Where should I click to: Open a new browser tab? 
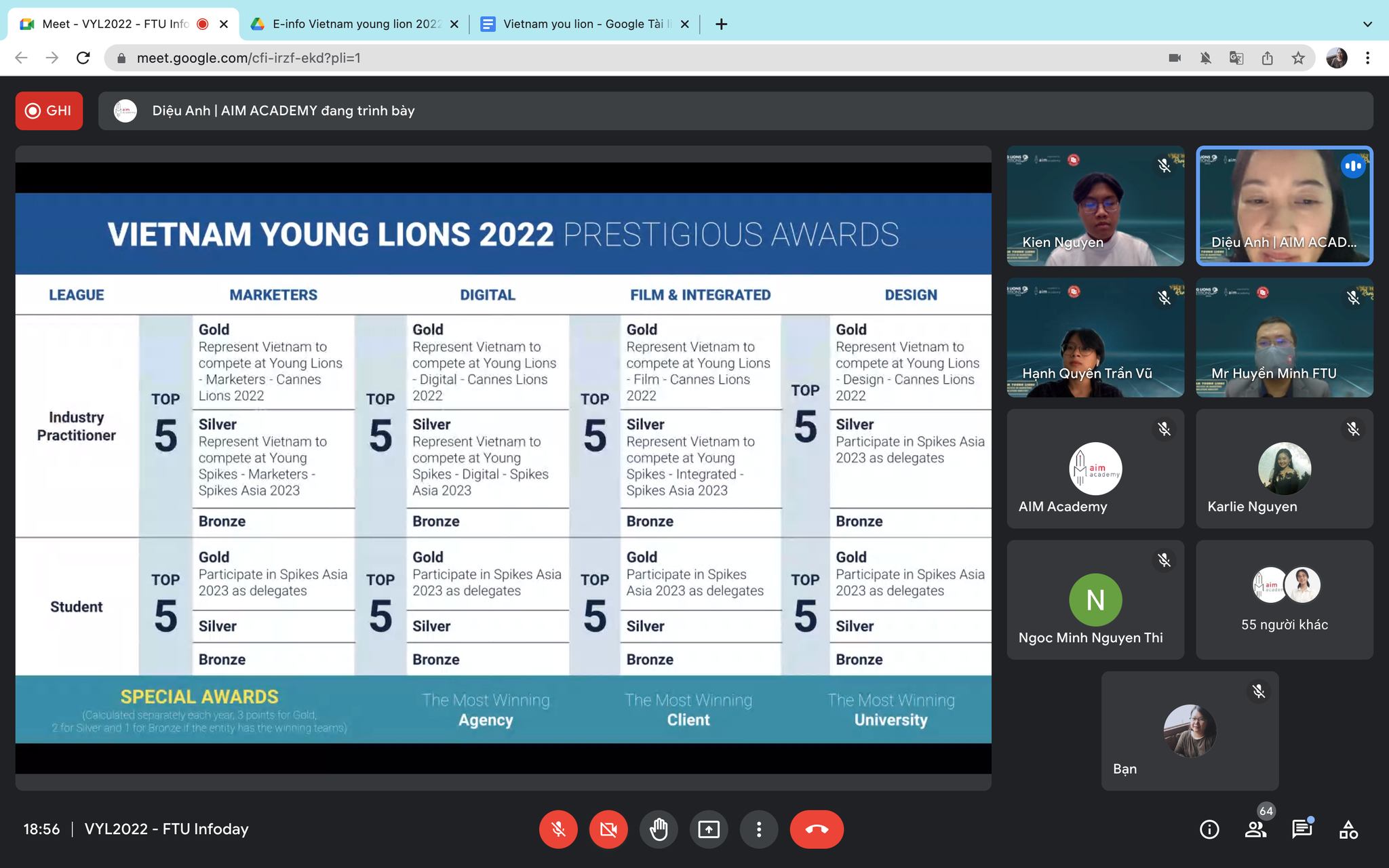[722, 24]
